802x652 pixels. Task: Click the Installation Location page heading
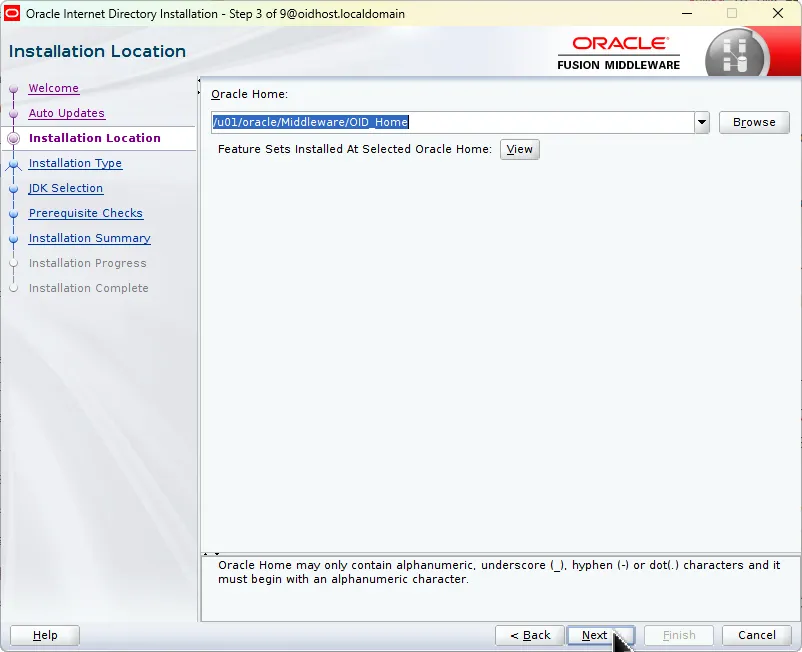coord(97,51)
